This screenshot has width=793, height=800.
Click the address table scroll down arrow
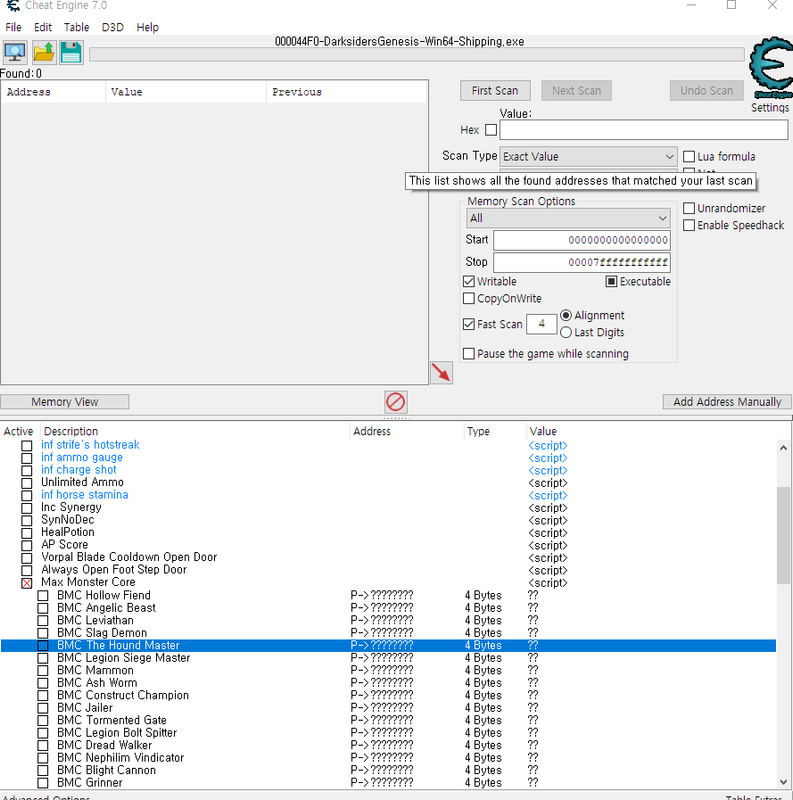(783, 782)
